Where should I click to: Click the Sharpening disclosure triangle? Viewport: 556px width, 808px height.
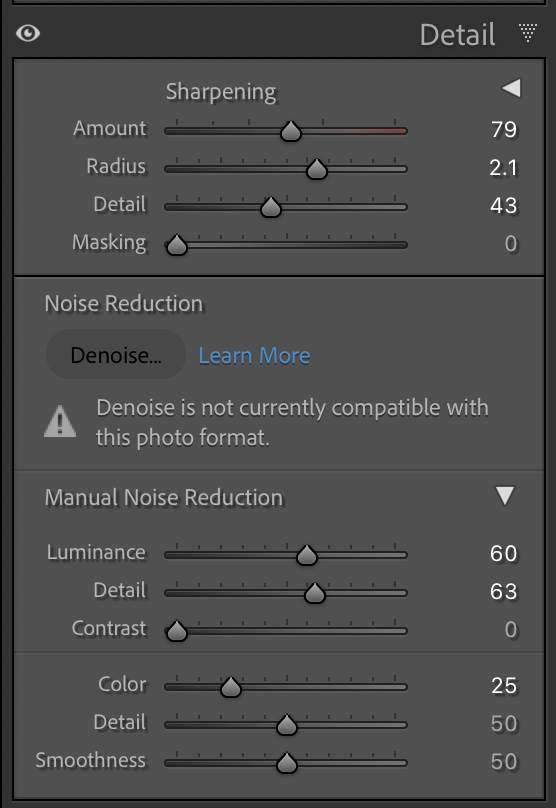tap(511, 88)
